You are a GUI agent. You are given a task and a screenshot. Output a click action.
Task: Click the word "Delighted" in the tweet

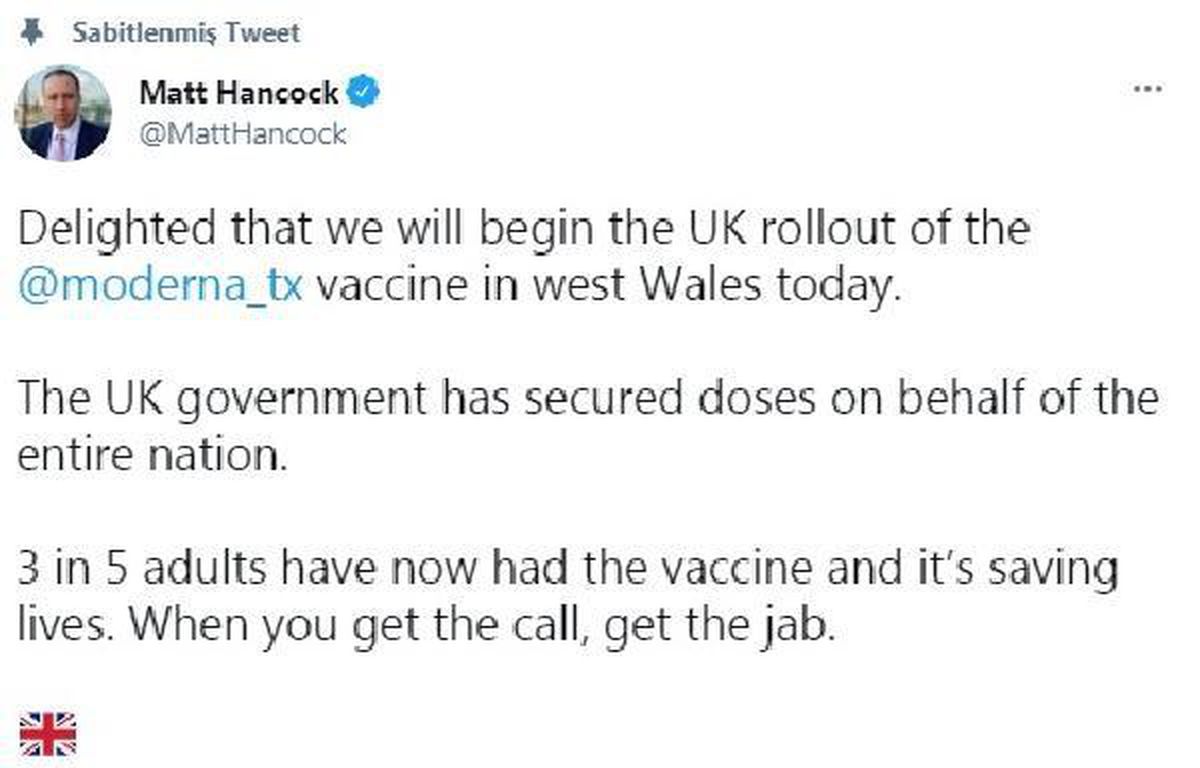point(116,230)
